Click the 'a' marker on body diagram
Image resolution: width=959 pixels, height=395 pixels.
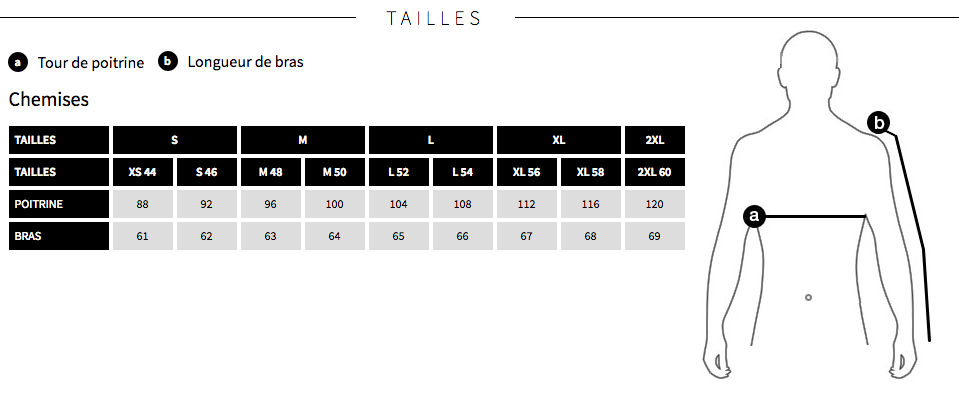click(754, 216)
